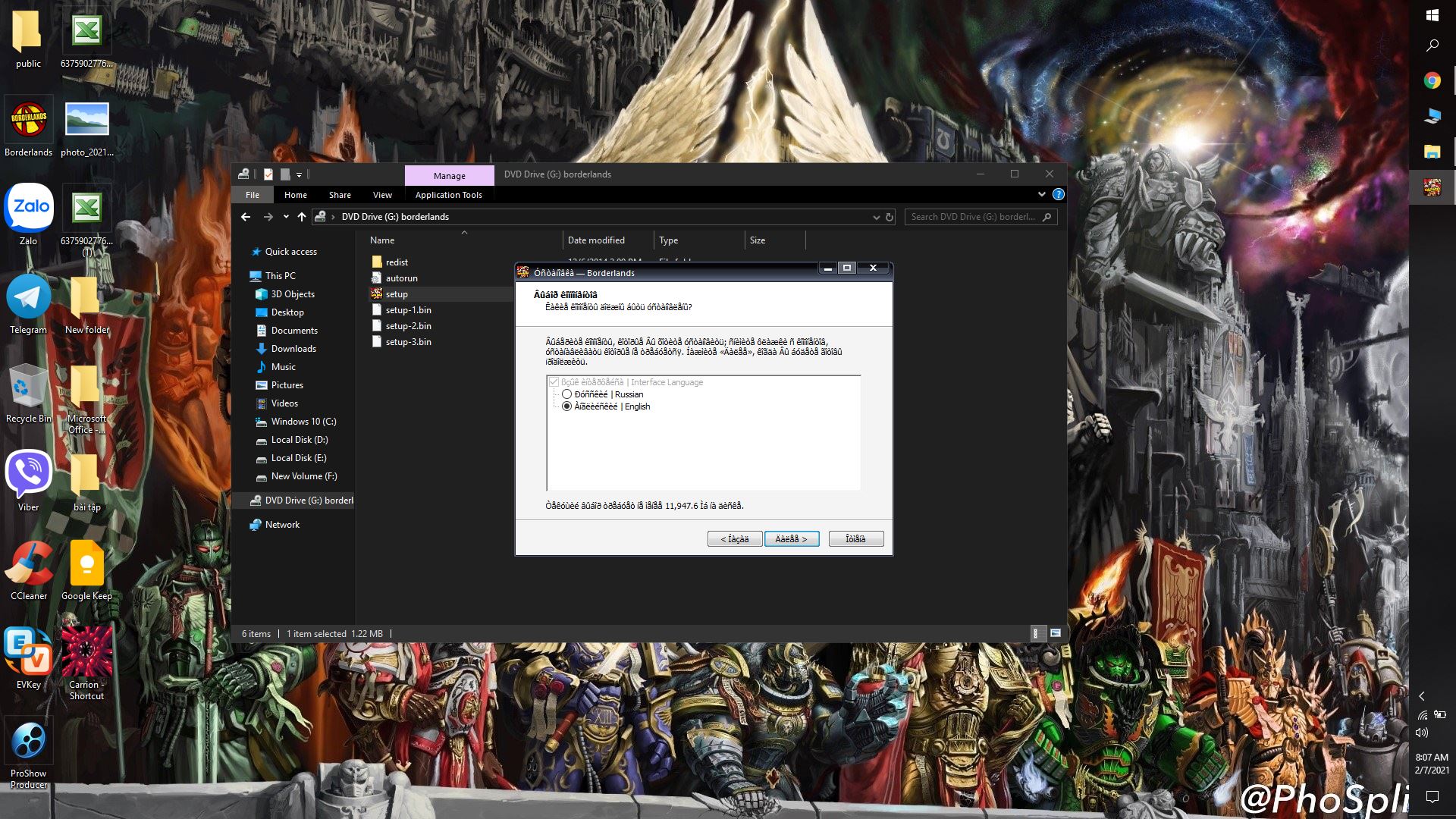
Task: Click the setup.exe file in file list
Action: (x=396, y=293)
